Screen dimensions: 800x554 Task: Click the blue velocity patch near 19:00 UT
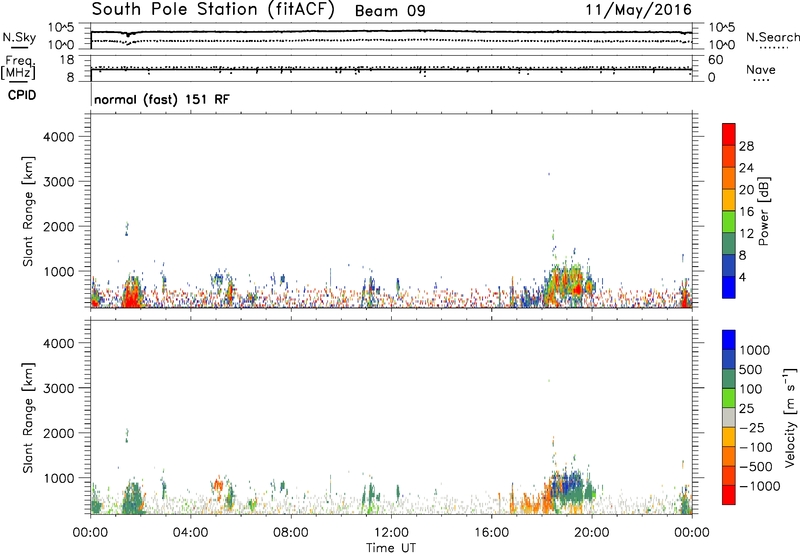tap(565, 485)
